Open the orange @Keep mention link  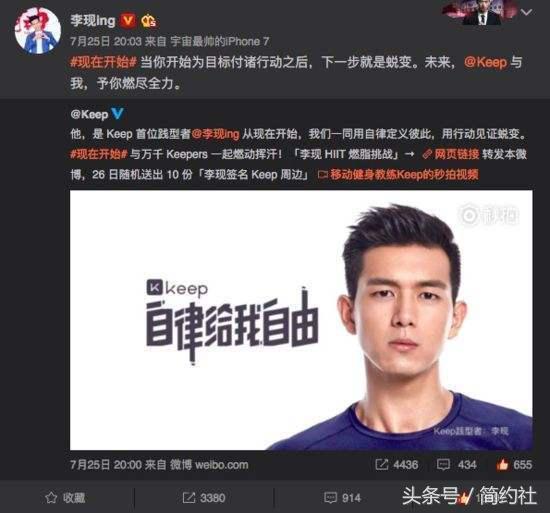coord(485,62)
